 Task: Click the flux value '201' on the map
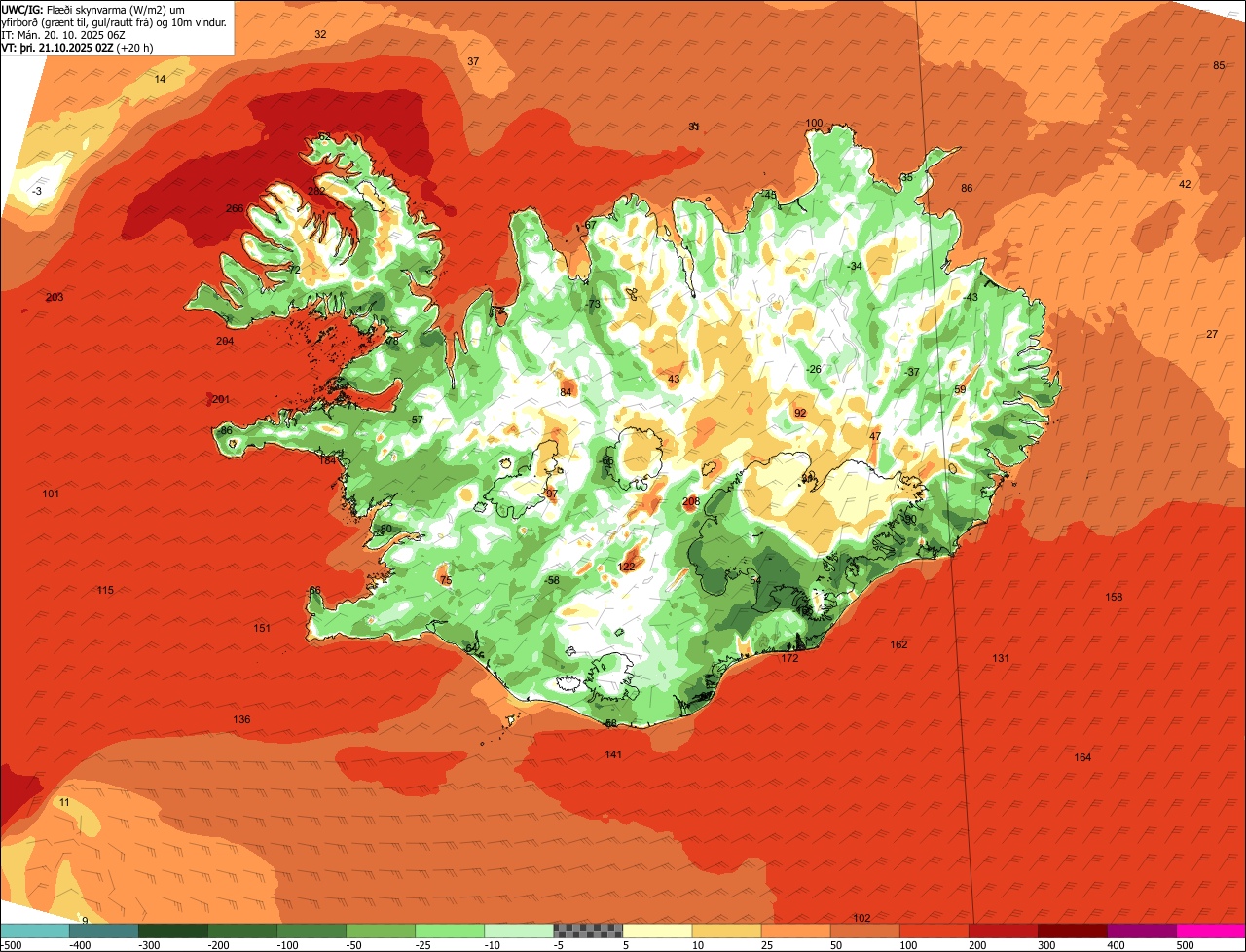(221, 399)
